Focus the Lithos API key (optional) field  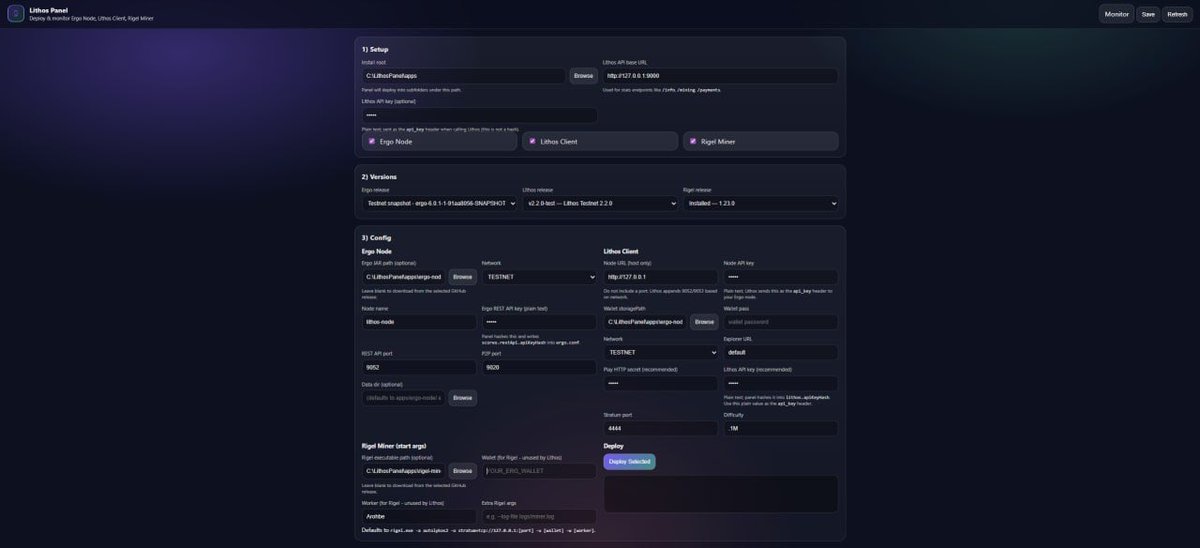coord(479,115)
